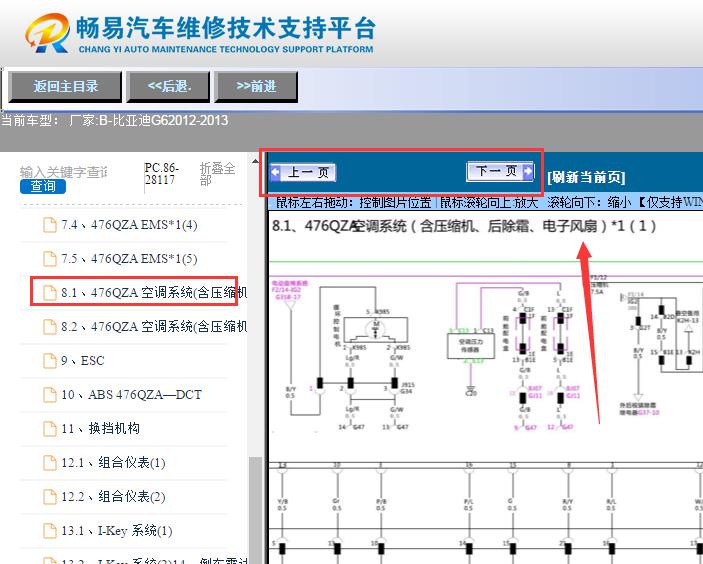The width and height of the screenshot is (703, 564).
Task: Click the PC.86-28117 text
Action: coord(161,174)
